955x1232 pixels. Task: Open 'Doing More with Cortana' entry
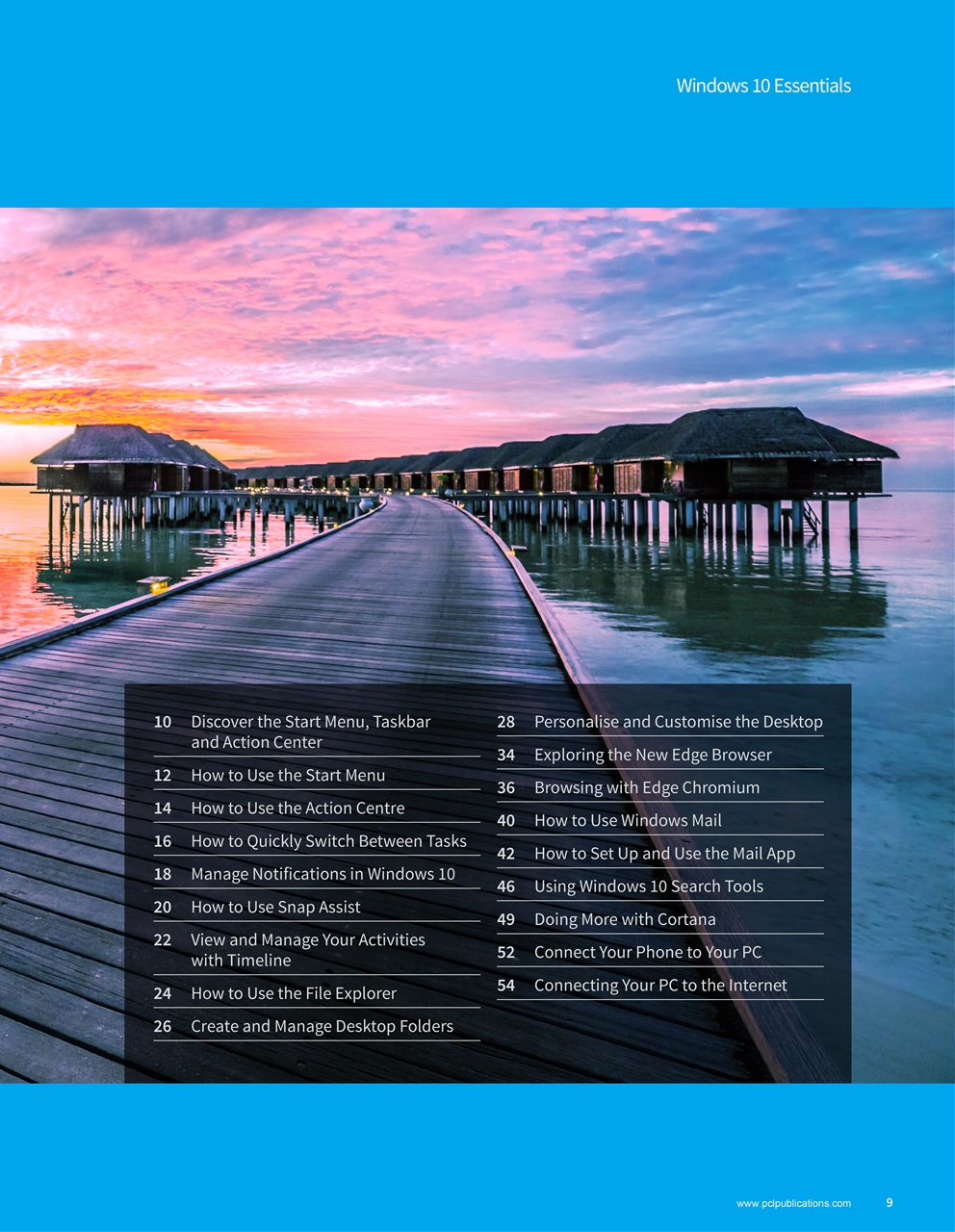[x=625, y=919]
